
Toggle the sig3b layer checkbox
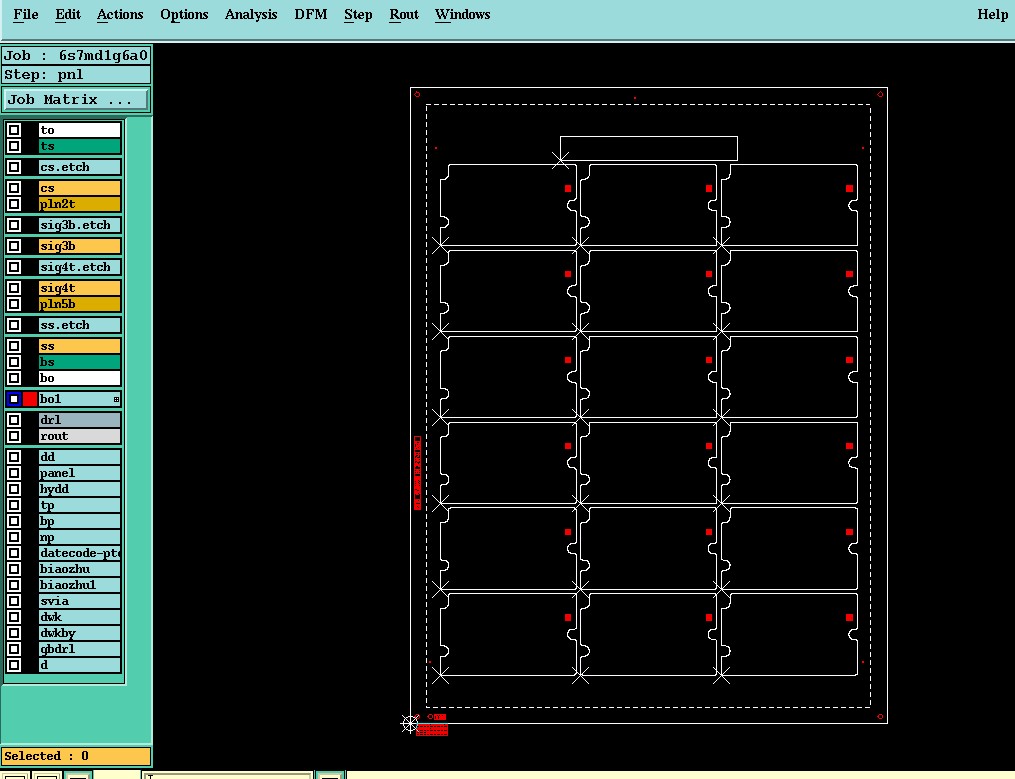(x=14, y=246)
